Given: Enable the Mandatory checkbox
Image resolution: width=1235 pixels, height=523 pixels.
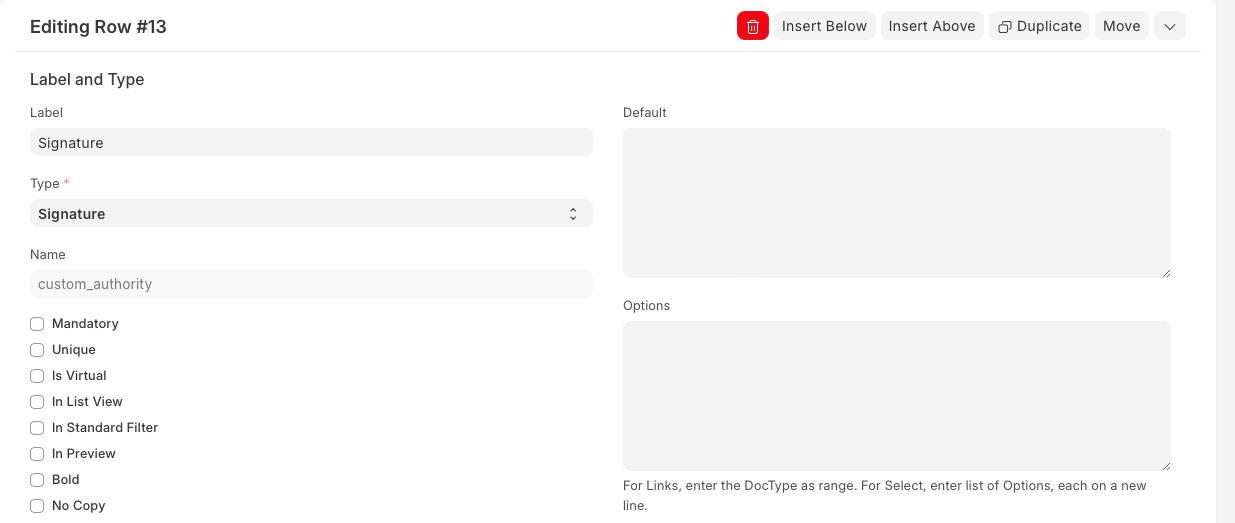Looking at the screenshot, I should [x=37, y=324].
